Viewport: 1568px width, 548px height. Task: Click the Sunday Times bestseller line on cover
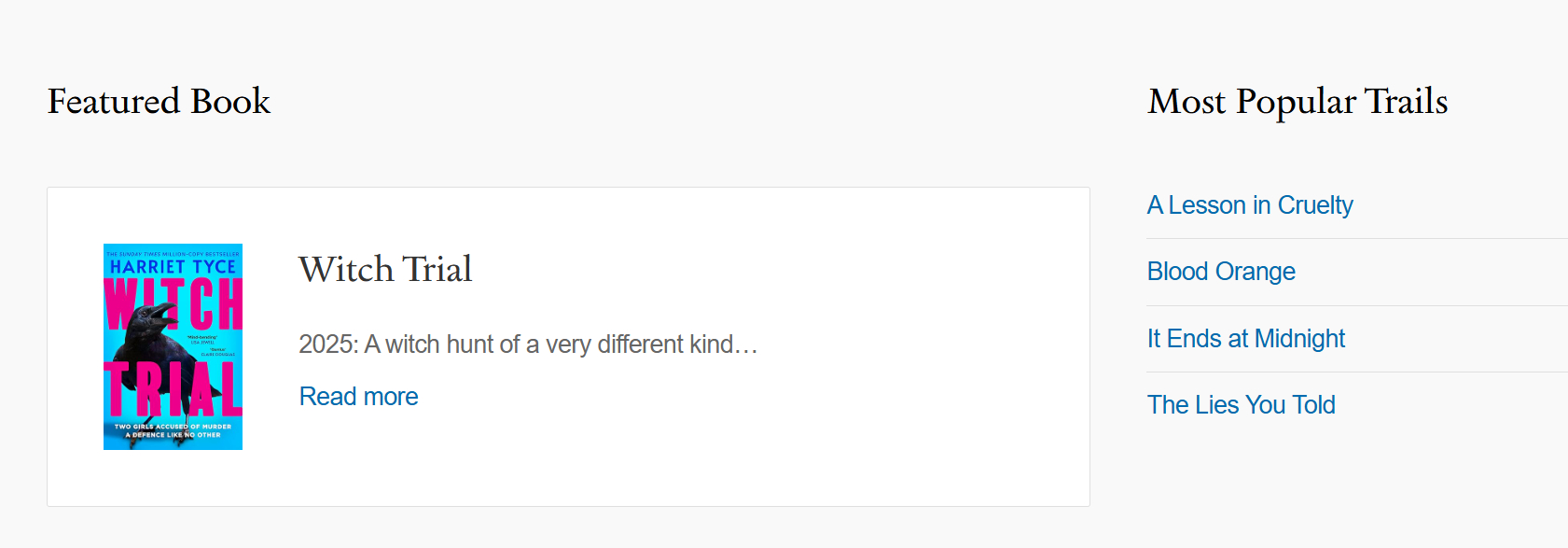click(173, 253)
